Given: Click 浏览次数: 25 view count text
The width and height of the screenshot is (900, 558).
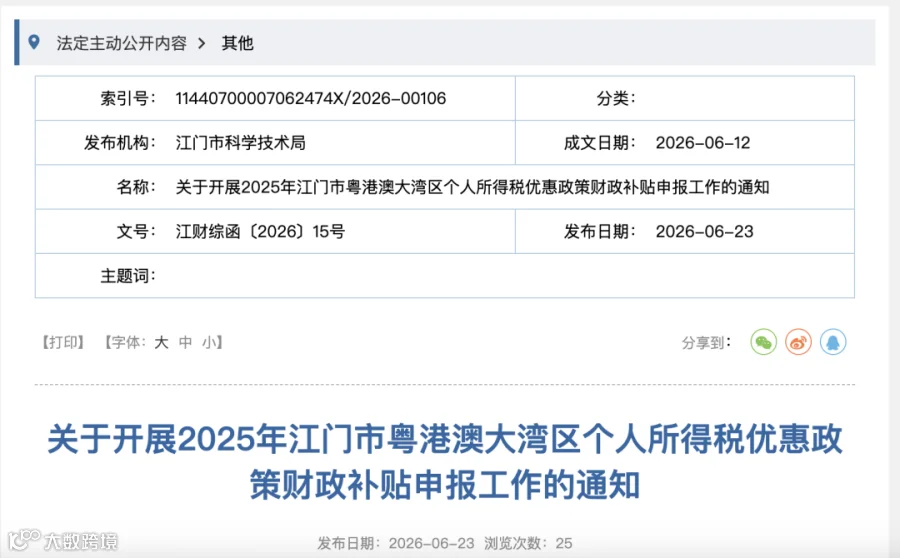Looking at the screenshot, I should tap(528, 542).
